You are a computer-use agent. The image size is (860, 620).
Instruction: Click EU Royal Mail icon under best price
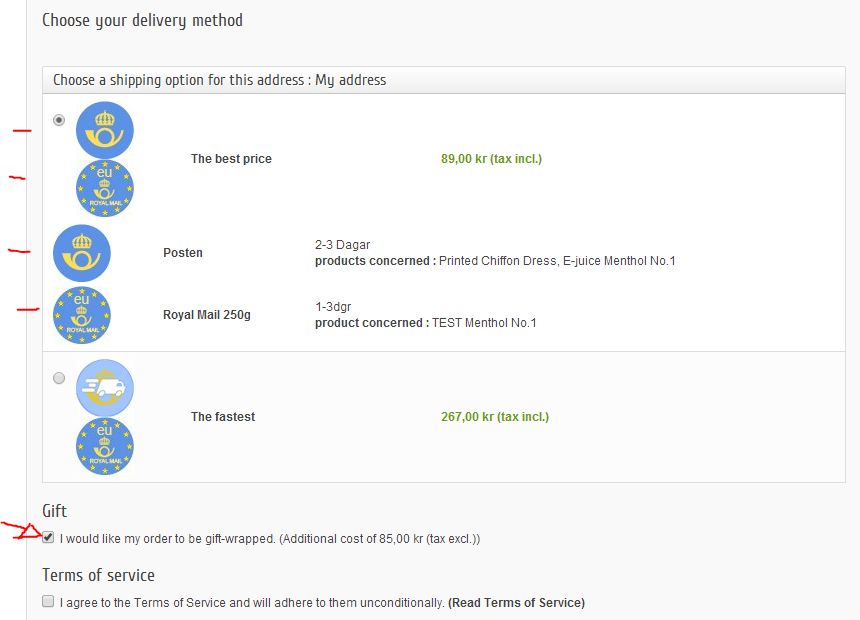click(x=105, y=188)
